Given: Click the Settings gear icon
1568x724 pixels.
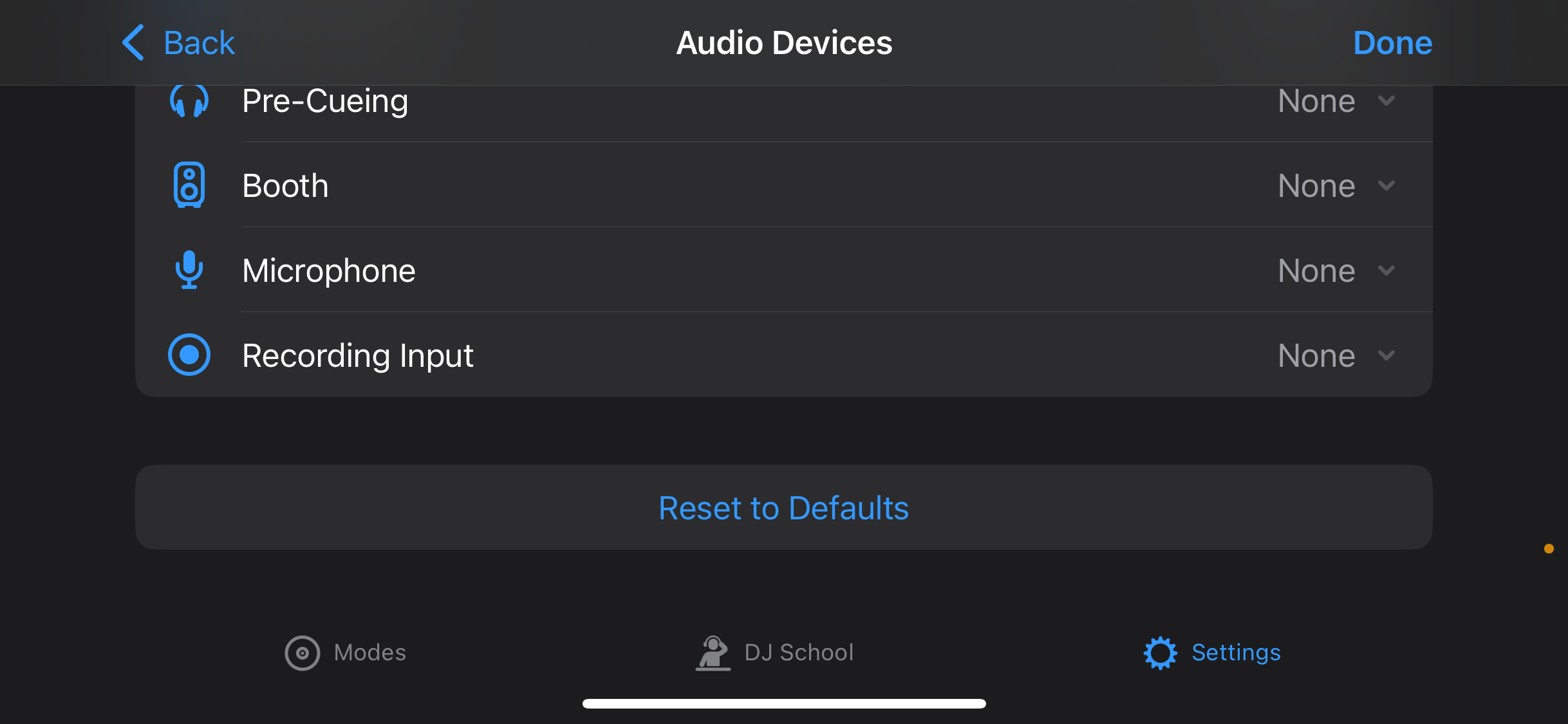Looking at the screenshot, I should click(1160, 652).
